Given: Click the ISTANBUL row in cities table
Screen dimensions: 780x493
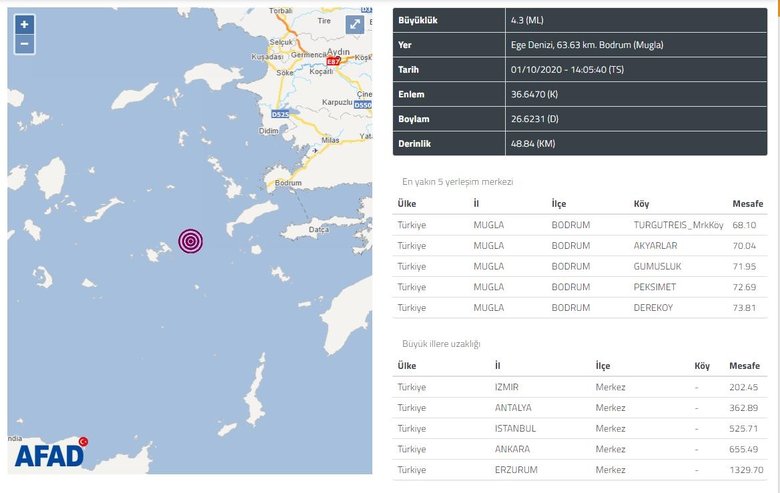Looking at the screenshot, I should [x=580, y=428].
